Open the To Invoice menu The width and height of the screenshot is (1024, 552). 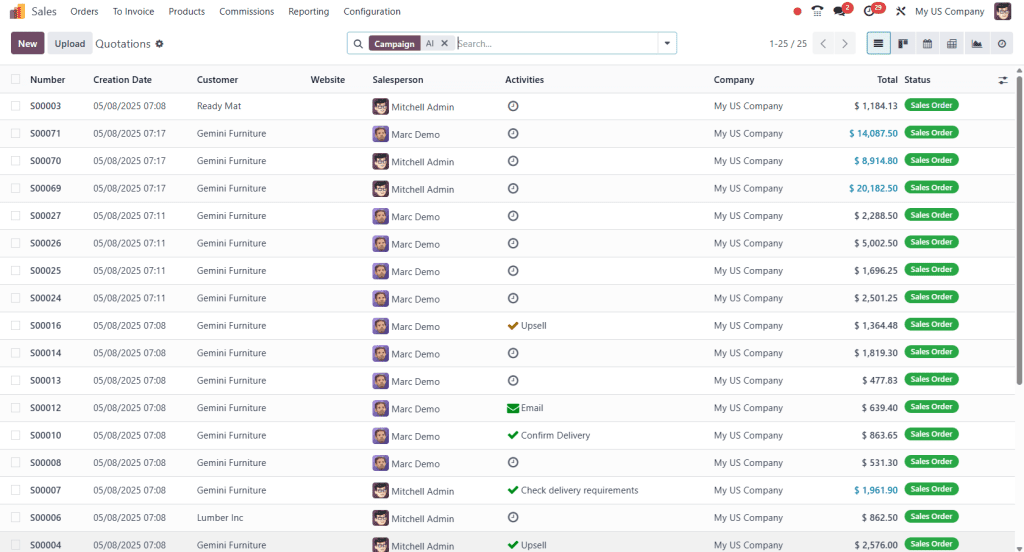[x=133, y=12]
